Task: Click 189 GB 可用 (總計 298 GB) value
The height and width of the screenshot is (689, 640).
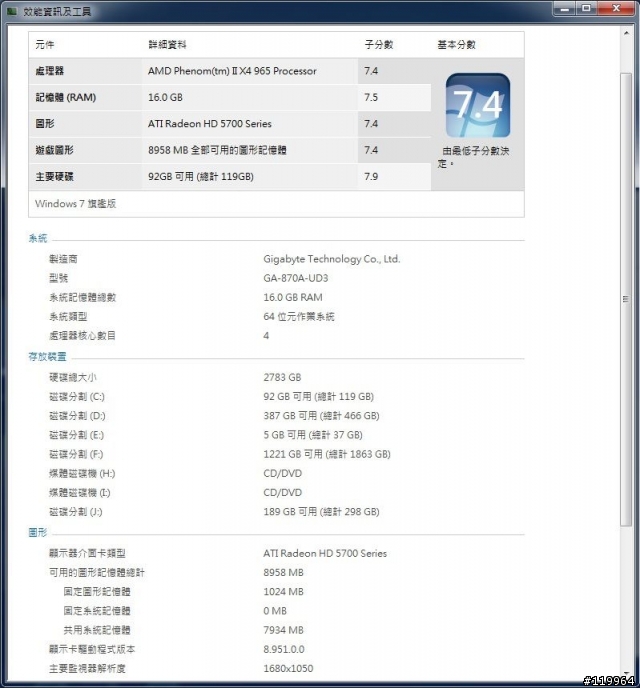Action: click(x=321, y=511)
